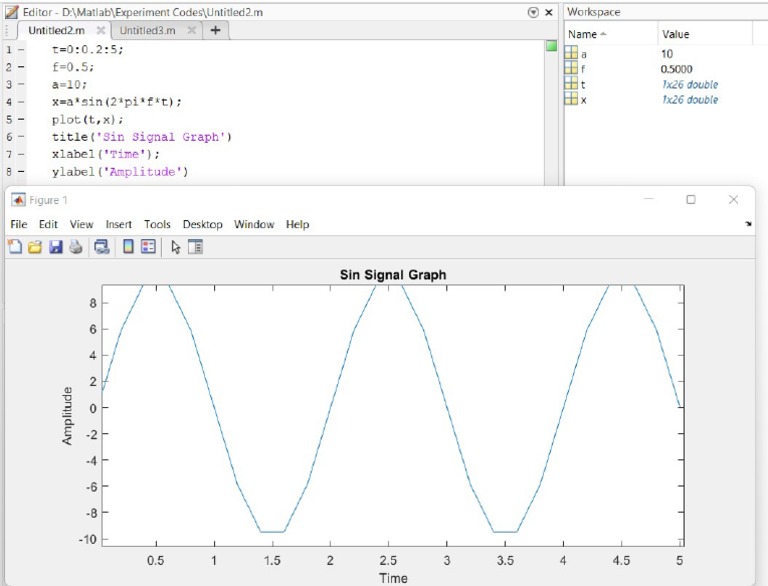768x586 pixels.
Task: Open the Insert menu in Figure 1
Action: pos(118,225)
